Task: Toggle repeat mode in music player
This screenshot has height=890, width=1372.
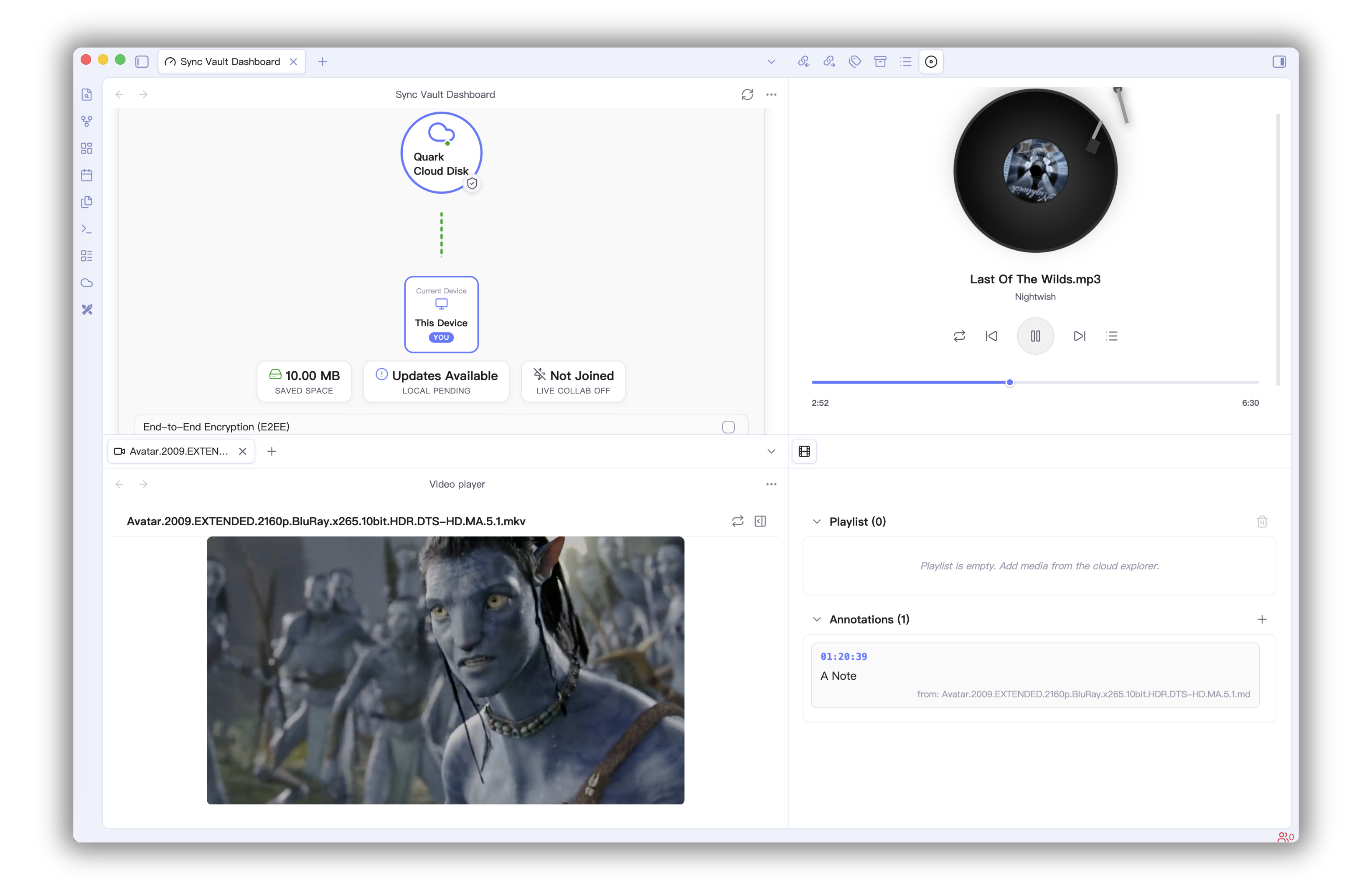Action: coord(959,336)
